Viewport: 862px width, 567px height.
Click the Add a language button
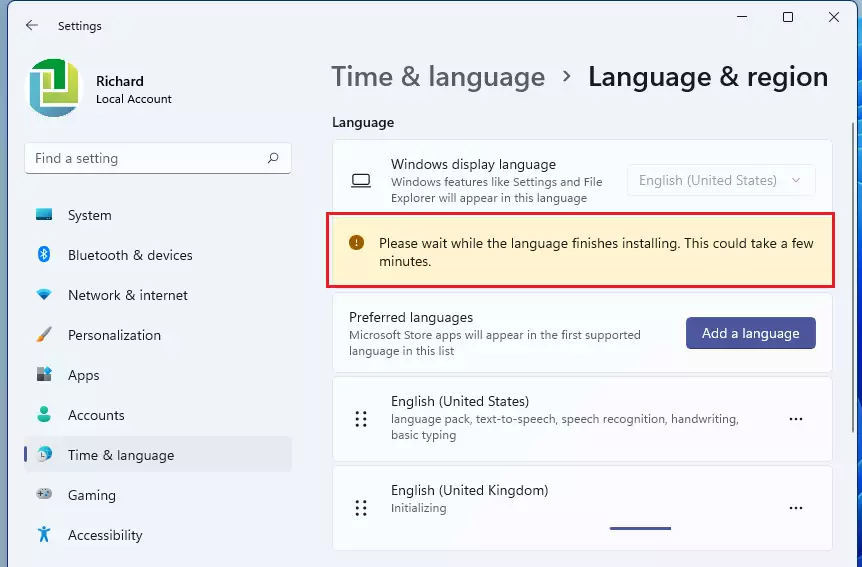point(750,333)
